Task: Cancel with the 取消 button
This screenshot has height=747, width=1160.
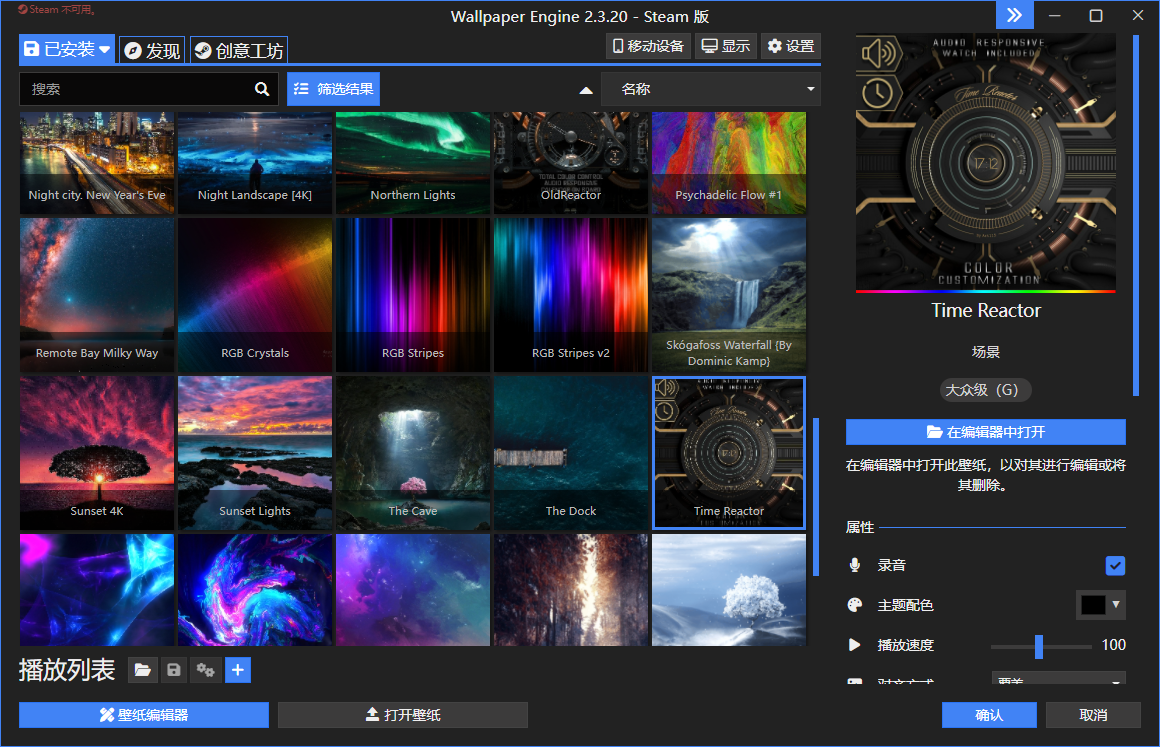Action: [1093, 714]
